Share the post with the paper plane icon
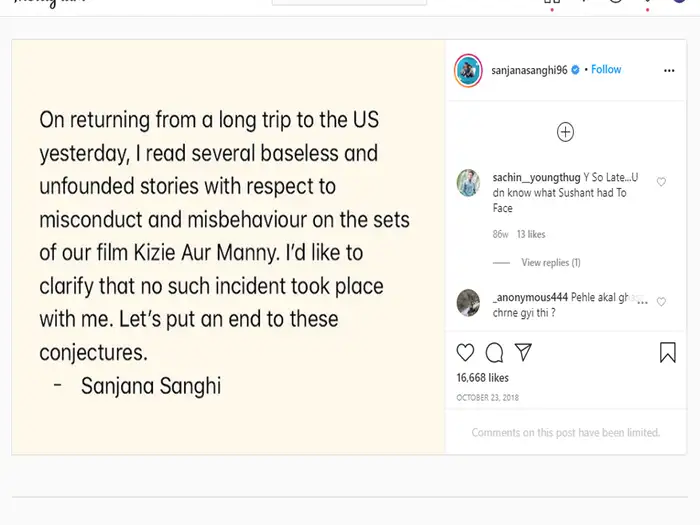 522,352
